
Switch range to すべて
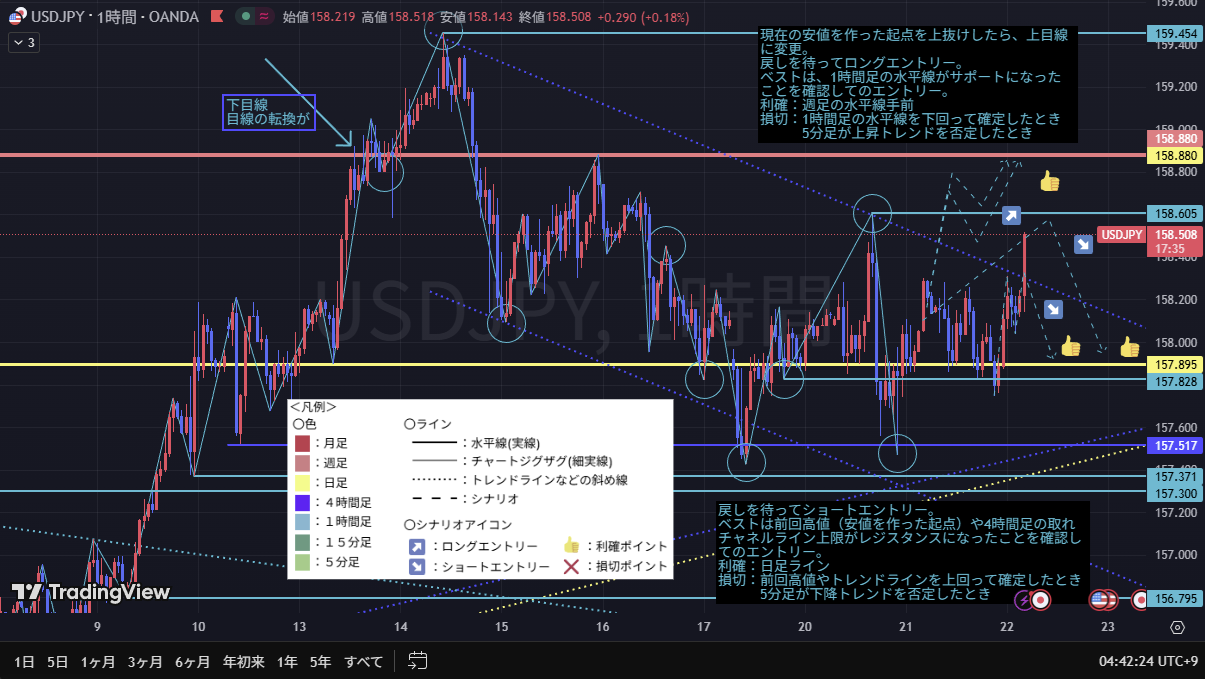(x=363, y=661)
